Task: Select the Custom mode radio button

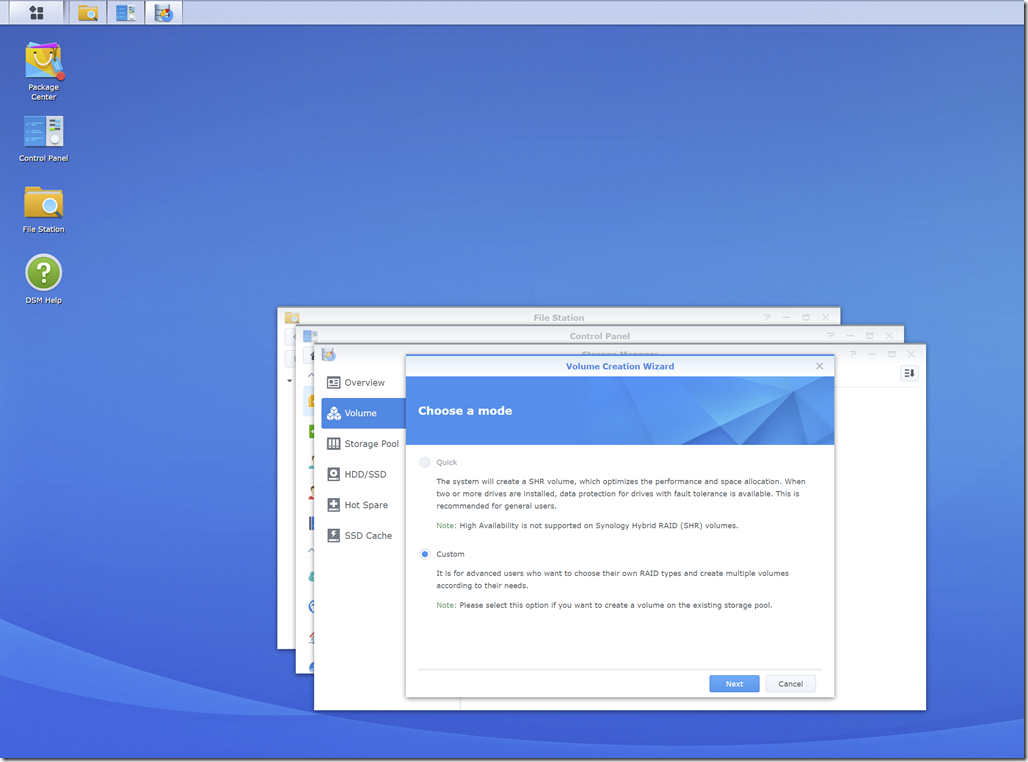Action: click(425, 554)
